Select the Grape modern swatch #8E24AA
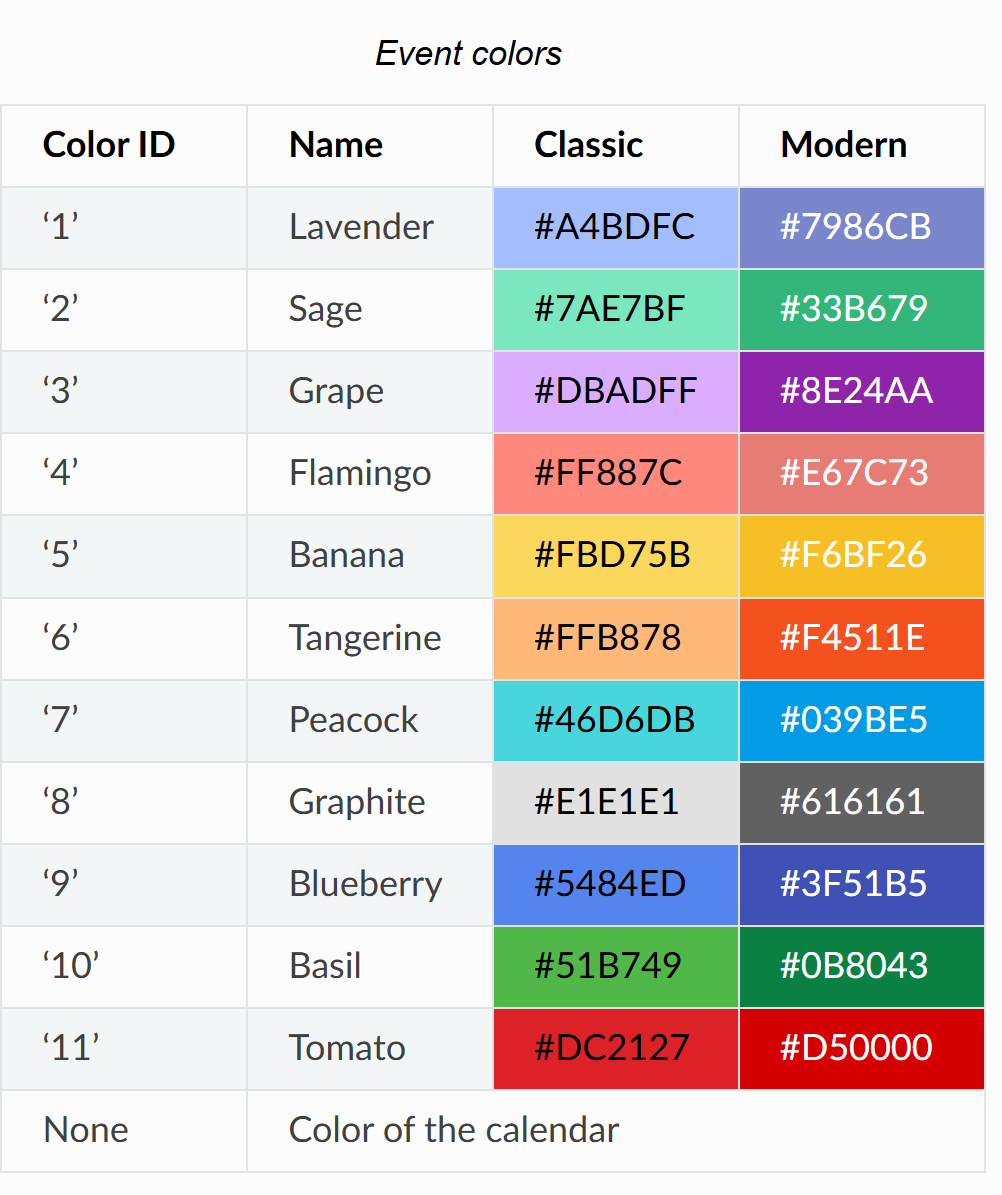Viewport: 1002px width, 1195px height. point(861,391)
